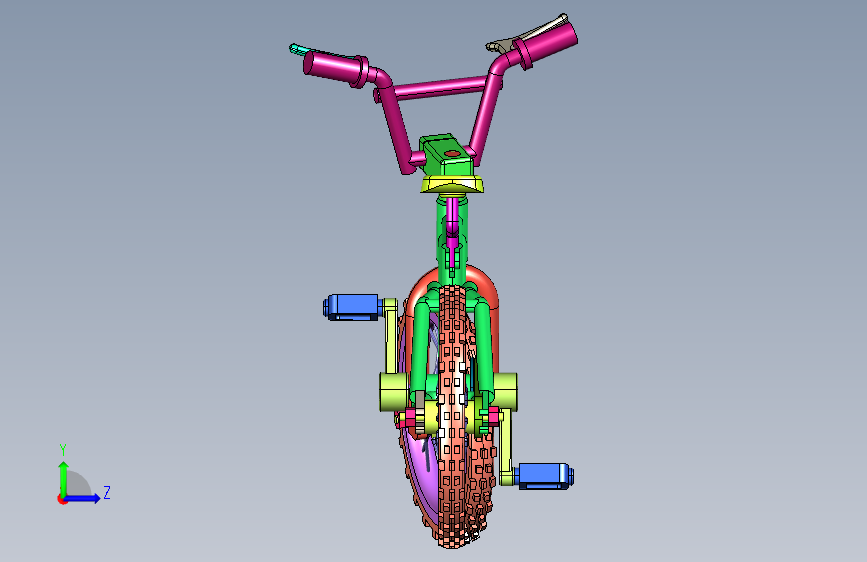The image size is (867, 562).
Task: Select the green stem clamp block
Action: click(x=448, y=155)
